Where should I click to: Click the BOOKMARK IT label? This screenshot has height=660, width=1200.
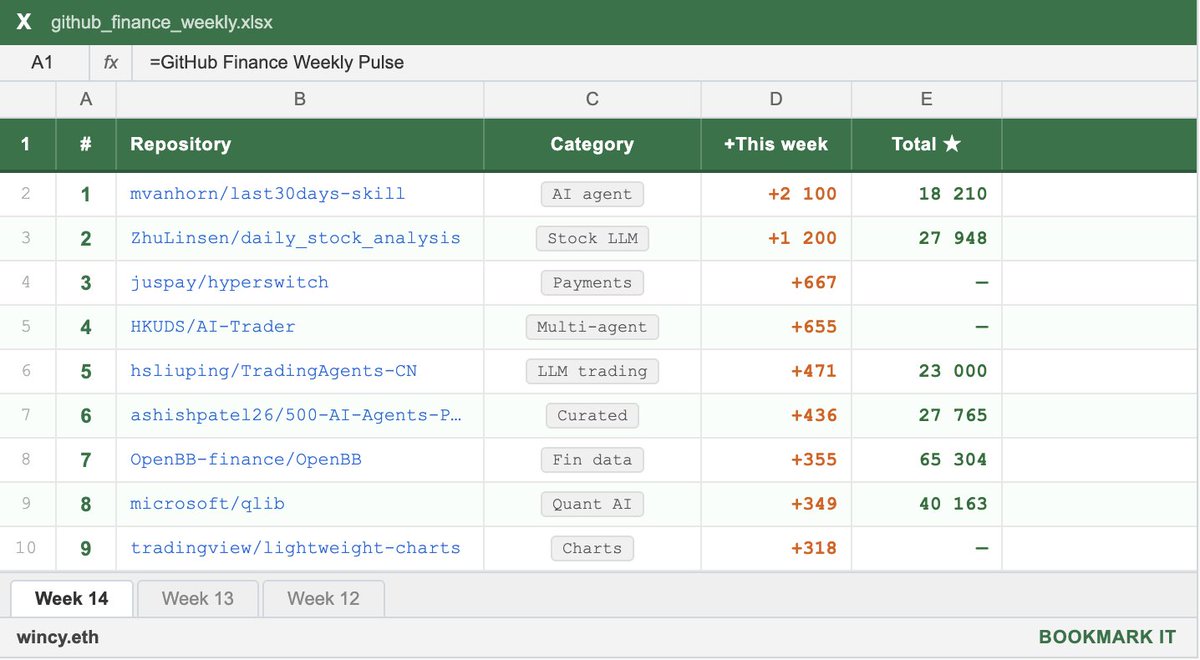click(x=1107, y=637)
